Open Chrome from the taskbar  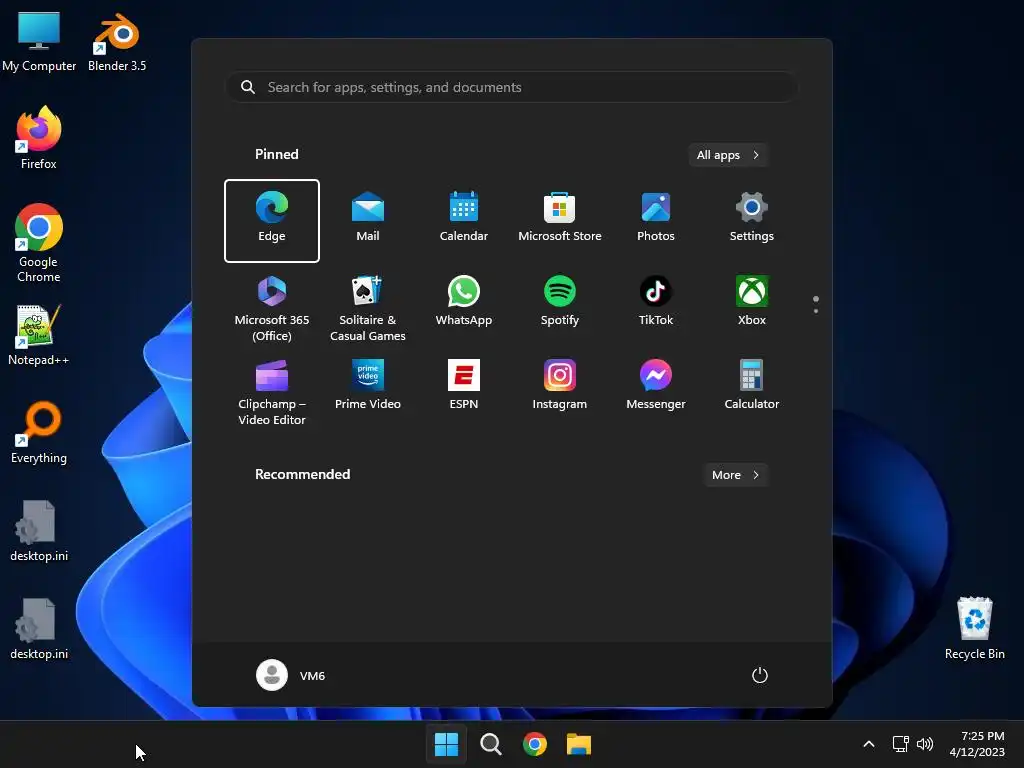pos(534,744)
